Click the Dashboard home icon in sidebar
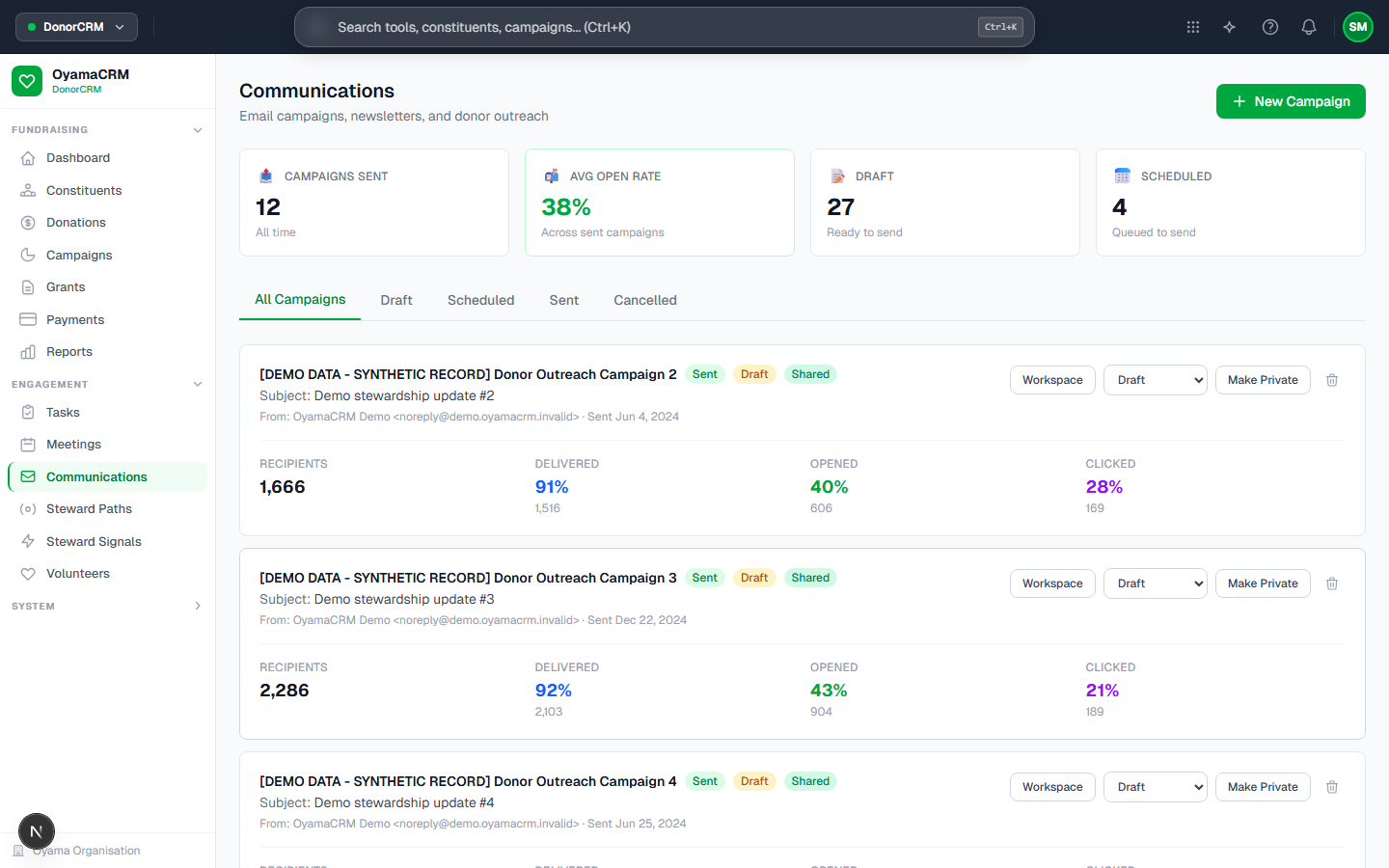Screen dimensions: 1389x868 coord(28,158)
